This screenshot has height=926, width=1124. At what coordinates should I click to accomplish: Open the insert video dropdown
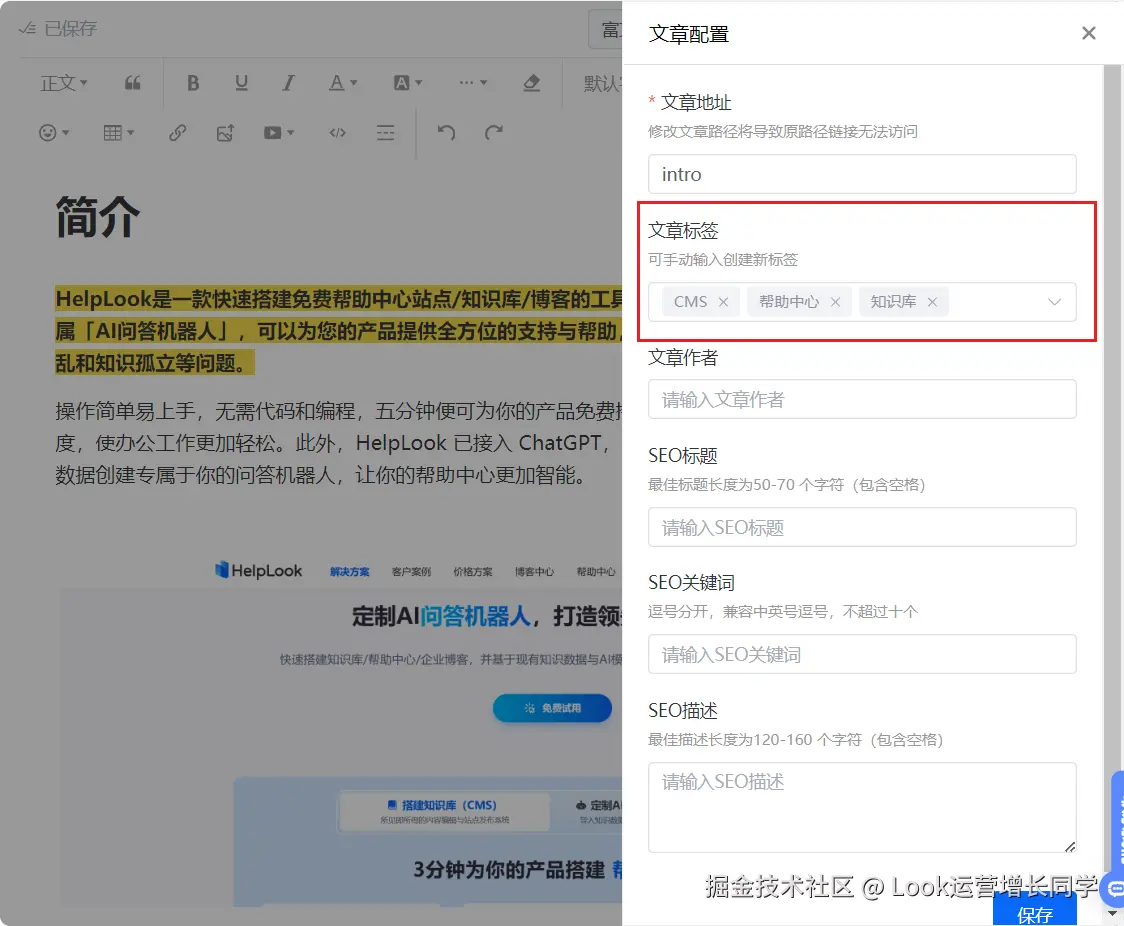point(279,133)
